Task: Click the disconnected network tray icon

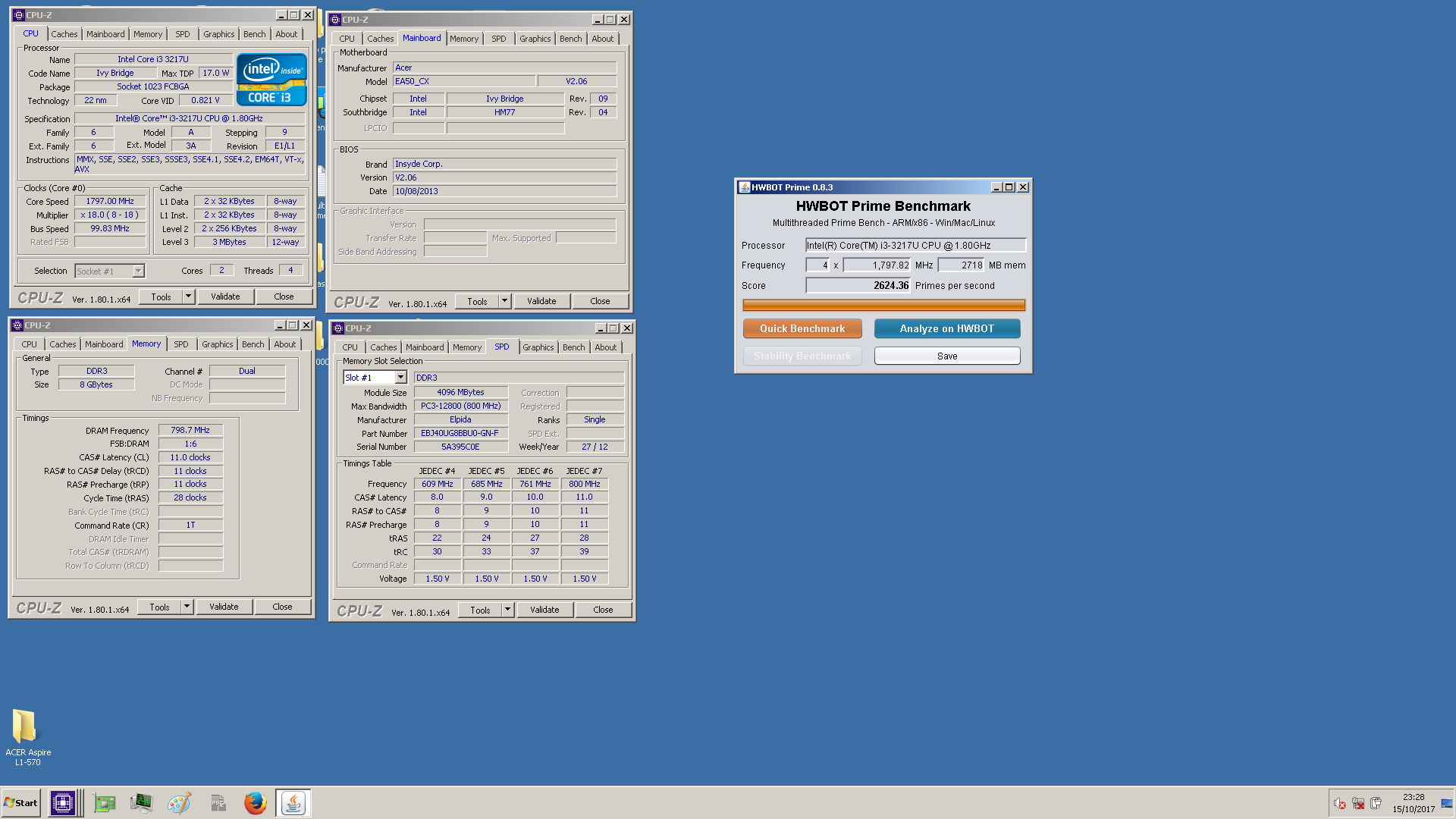Action: [x=1358, y=804]
